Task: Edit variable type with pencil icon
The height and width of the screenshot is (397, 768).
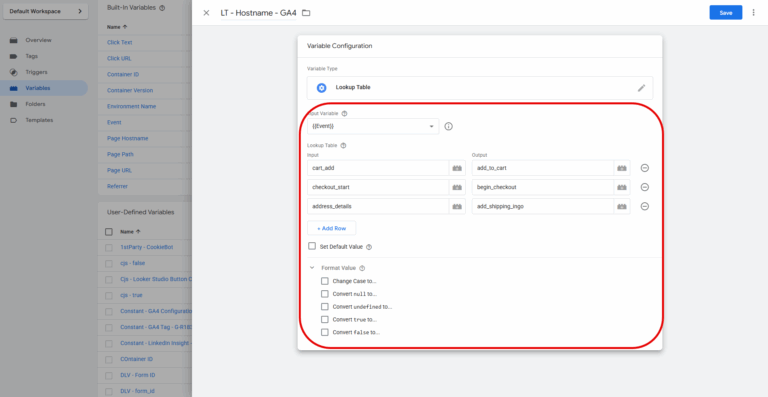Action: [x=641, y=88]
